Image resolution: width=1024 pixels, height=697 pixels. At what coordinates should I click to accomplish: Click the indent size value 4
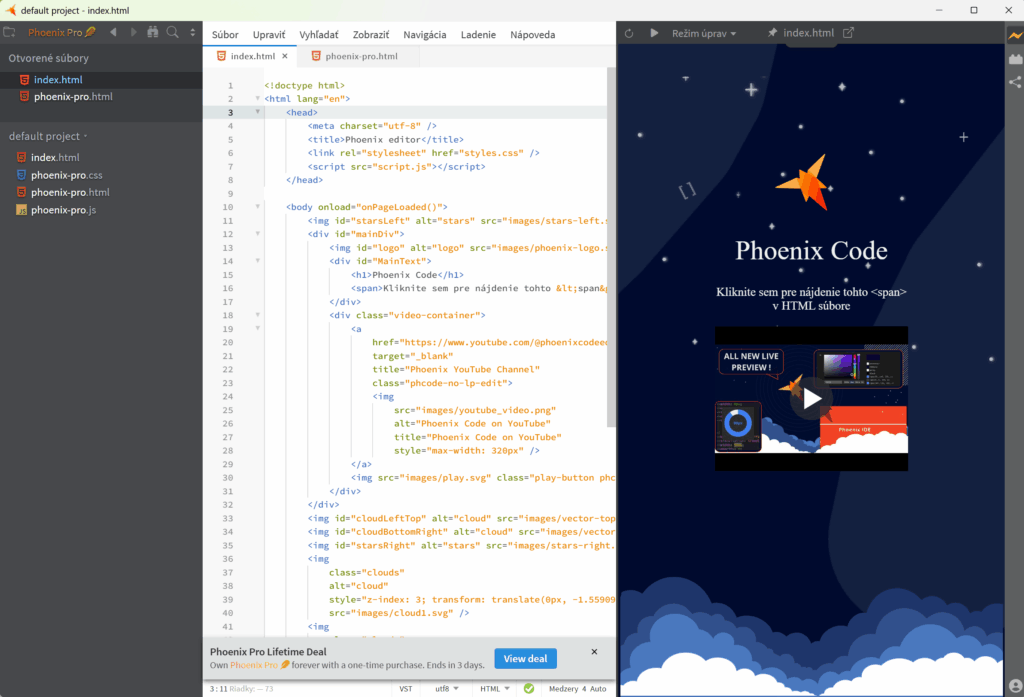[584, 689]
